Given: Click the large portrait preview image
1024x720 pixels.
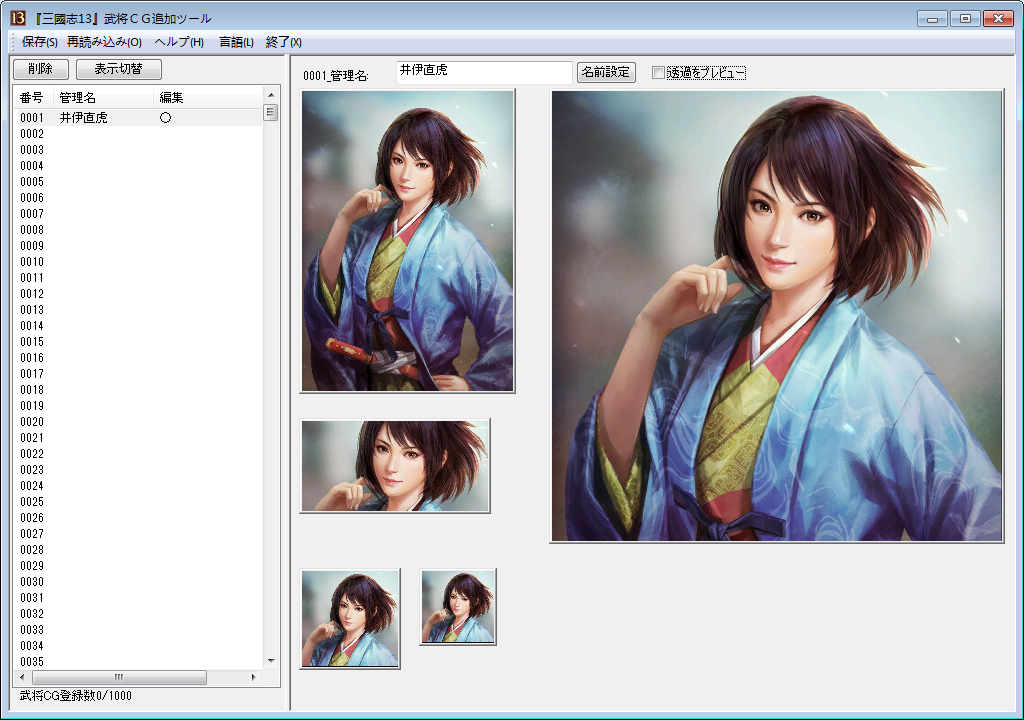Looking at the screenshot, I should (777, 316).
